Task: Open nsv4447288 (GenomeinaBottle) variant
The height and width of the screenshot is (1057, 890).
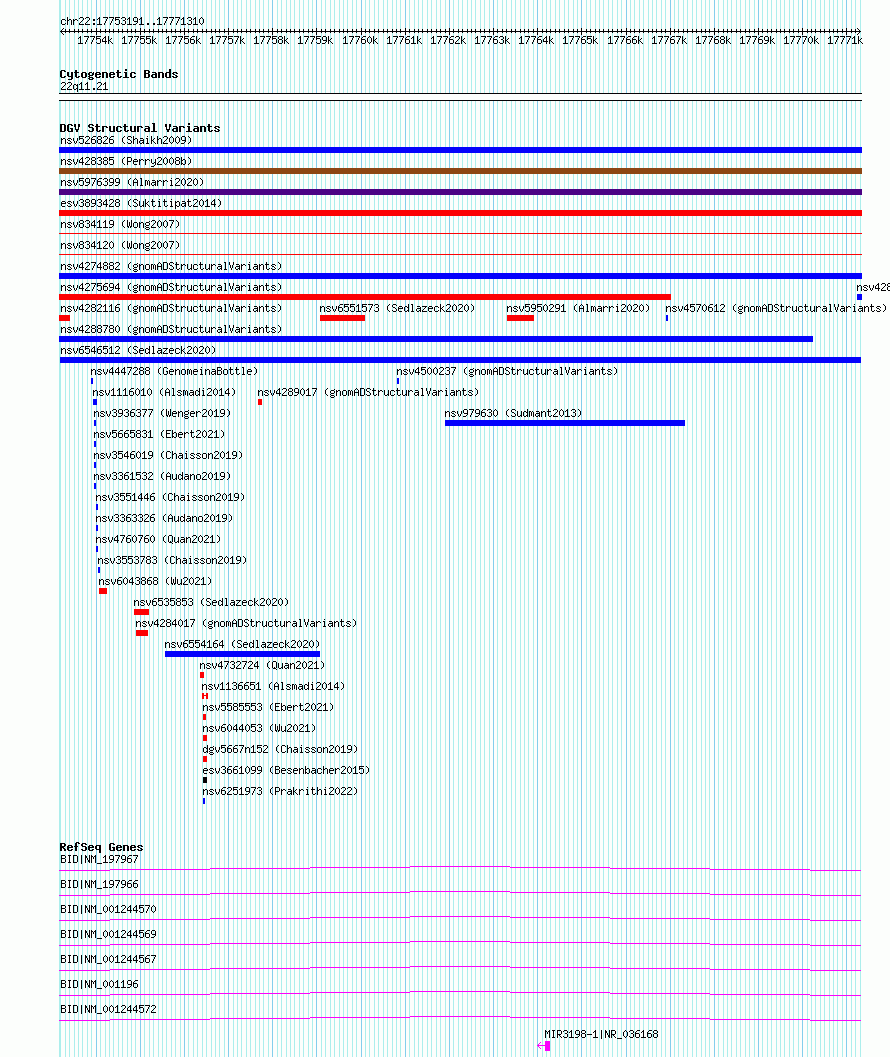Action: tap(174, 371)
